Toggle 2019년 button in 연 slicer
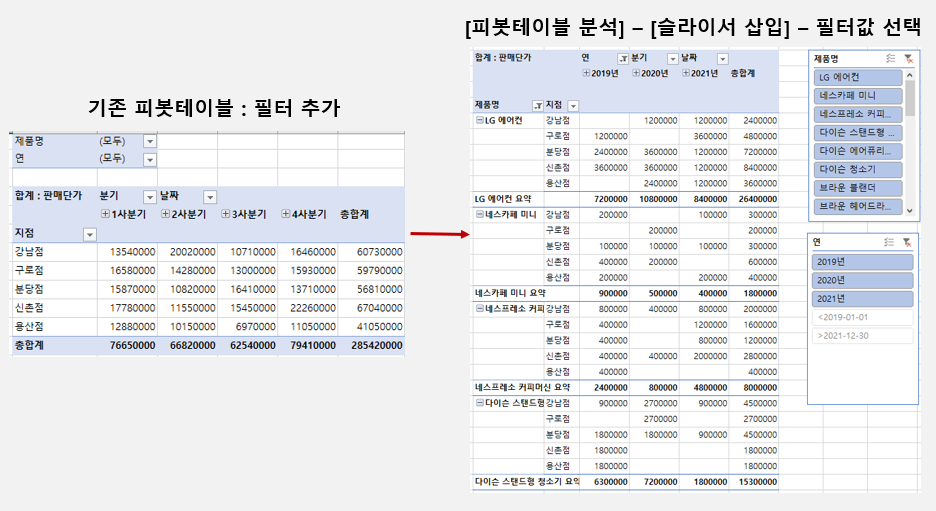936x511 pixels. point(863,261)
